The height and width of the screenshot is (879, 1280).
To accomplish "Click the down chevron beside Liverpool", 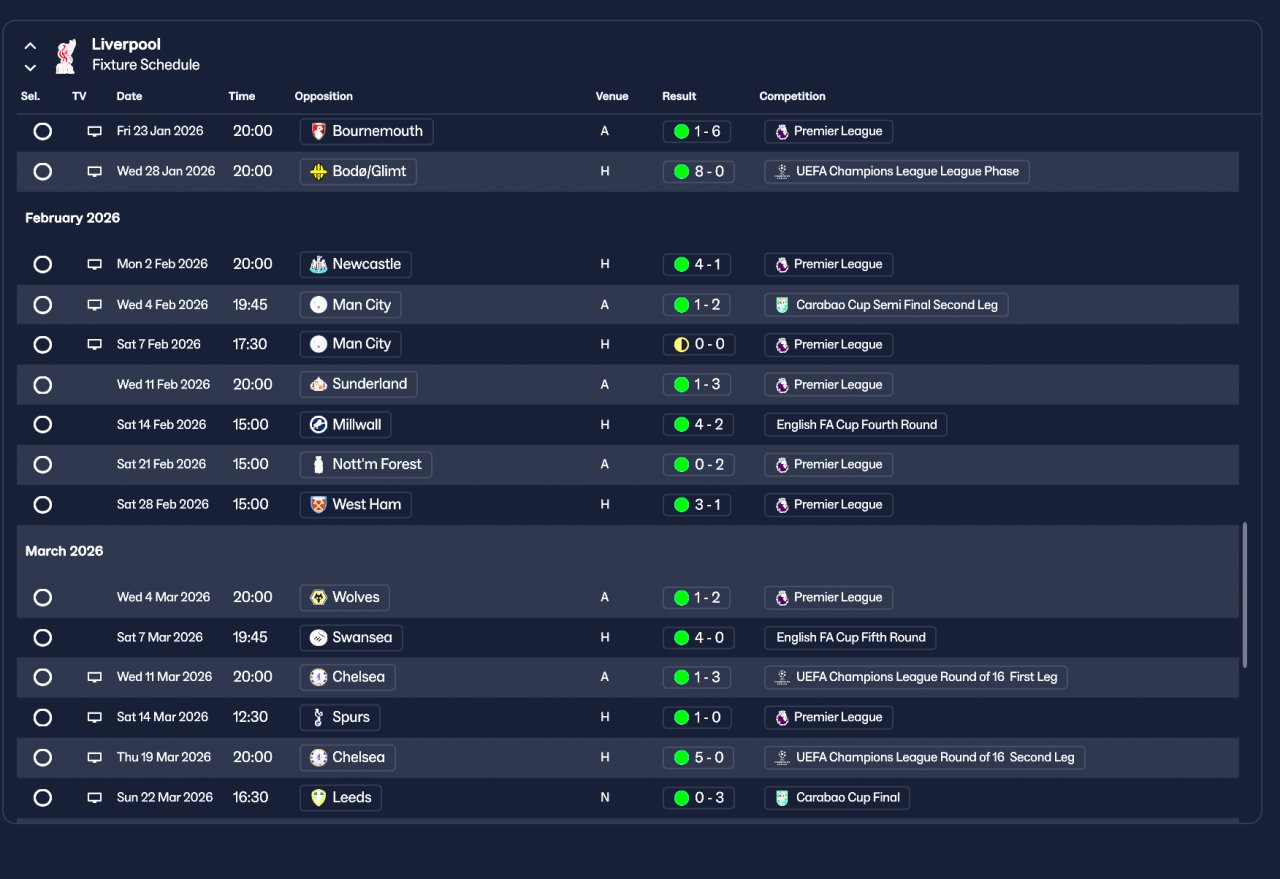I will tap(31, 68).
